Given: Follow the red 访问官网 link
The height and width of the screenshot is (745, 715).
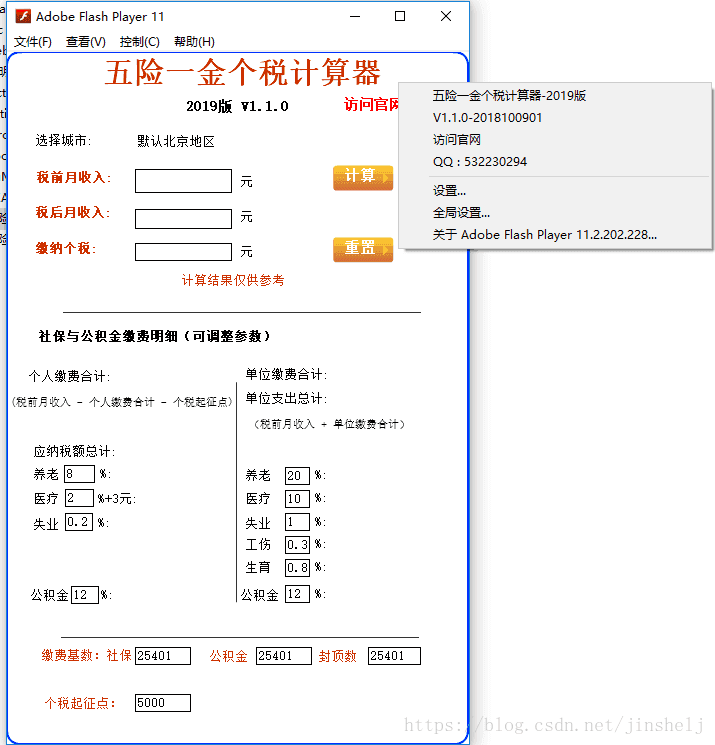Looking at the screenshot, I should (371, 104).
